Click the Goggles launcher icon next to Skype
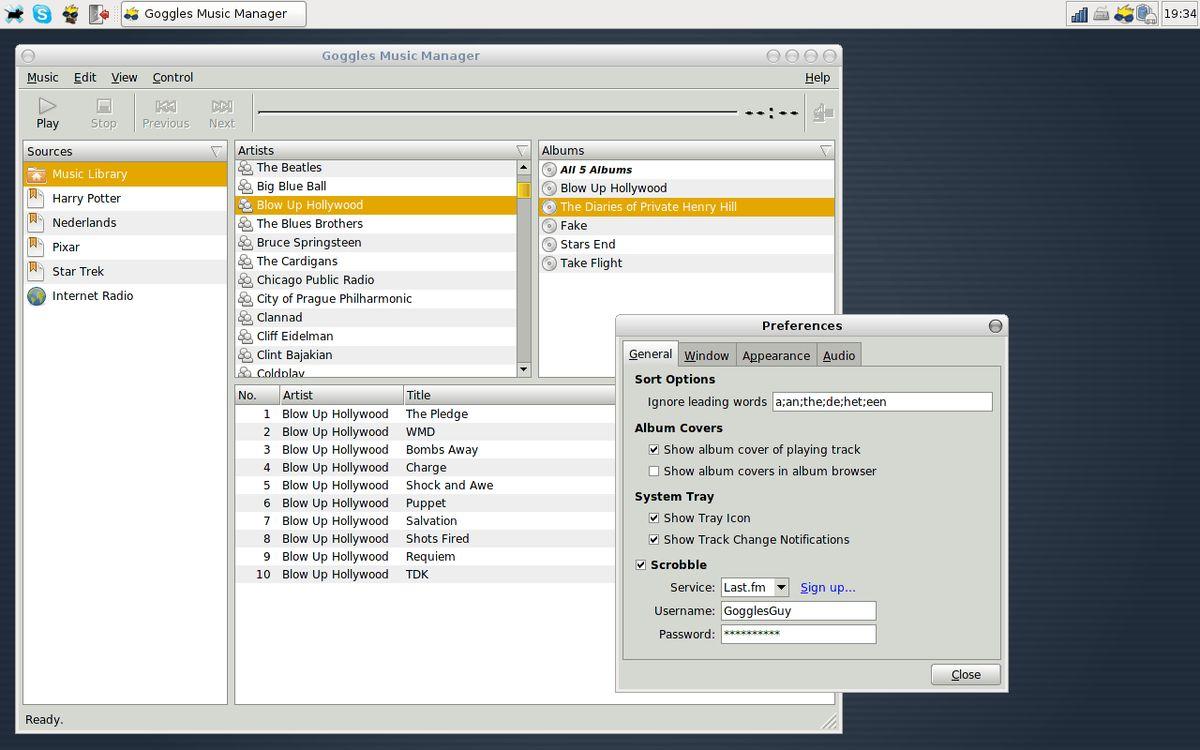 [x=69, y=14]
